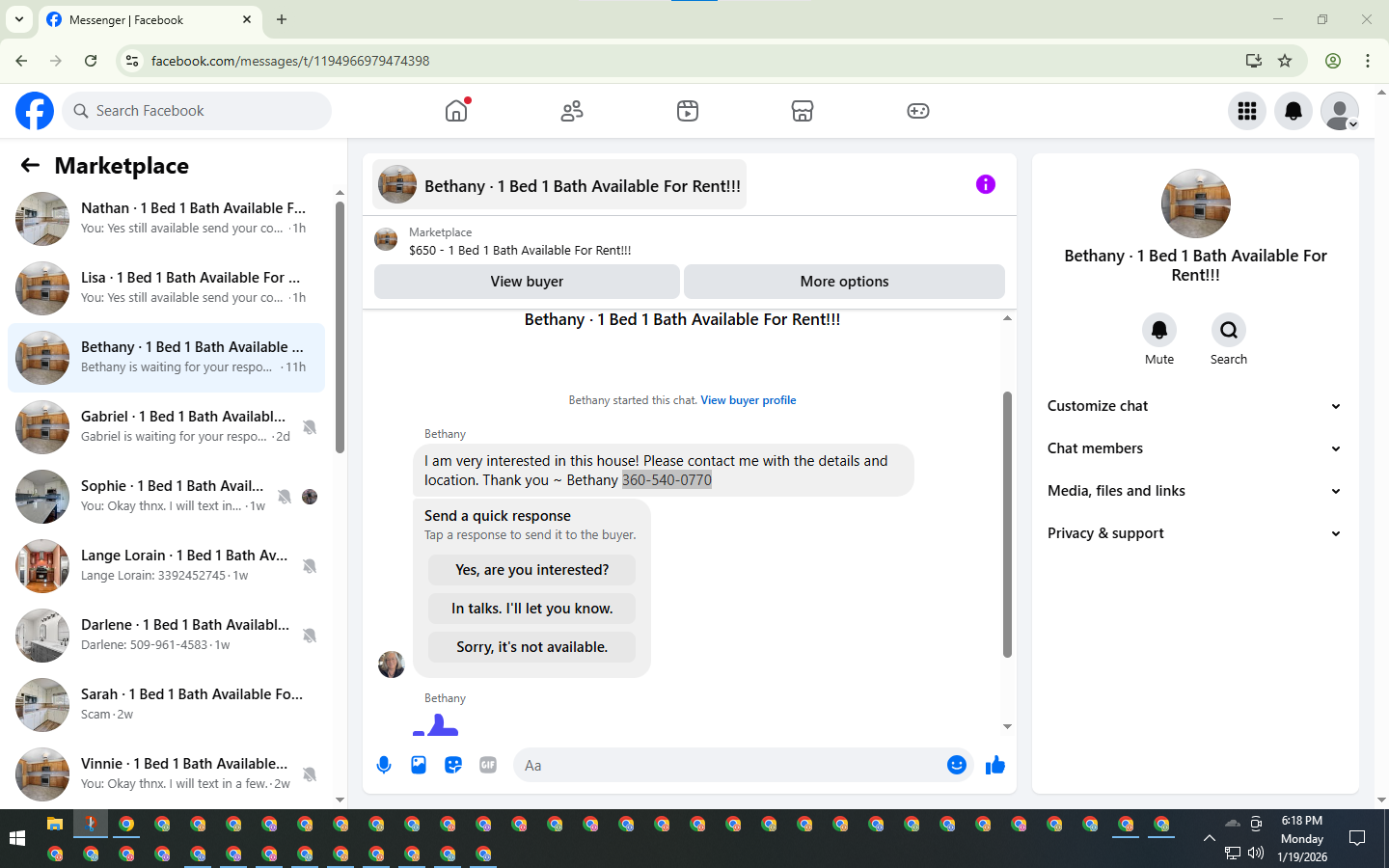The width and height of the screenshot is (1389, 868).
Task: Open the Marketplace icon in top navigation
Action: tap(803, 111)
